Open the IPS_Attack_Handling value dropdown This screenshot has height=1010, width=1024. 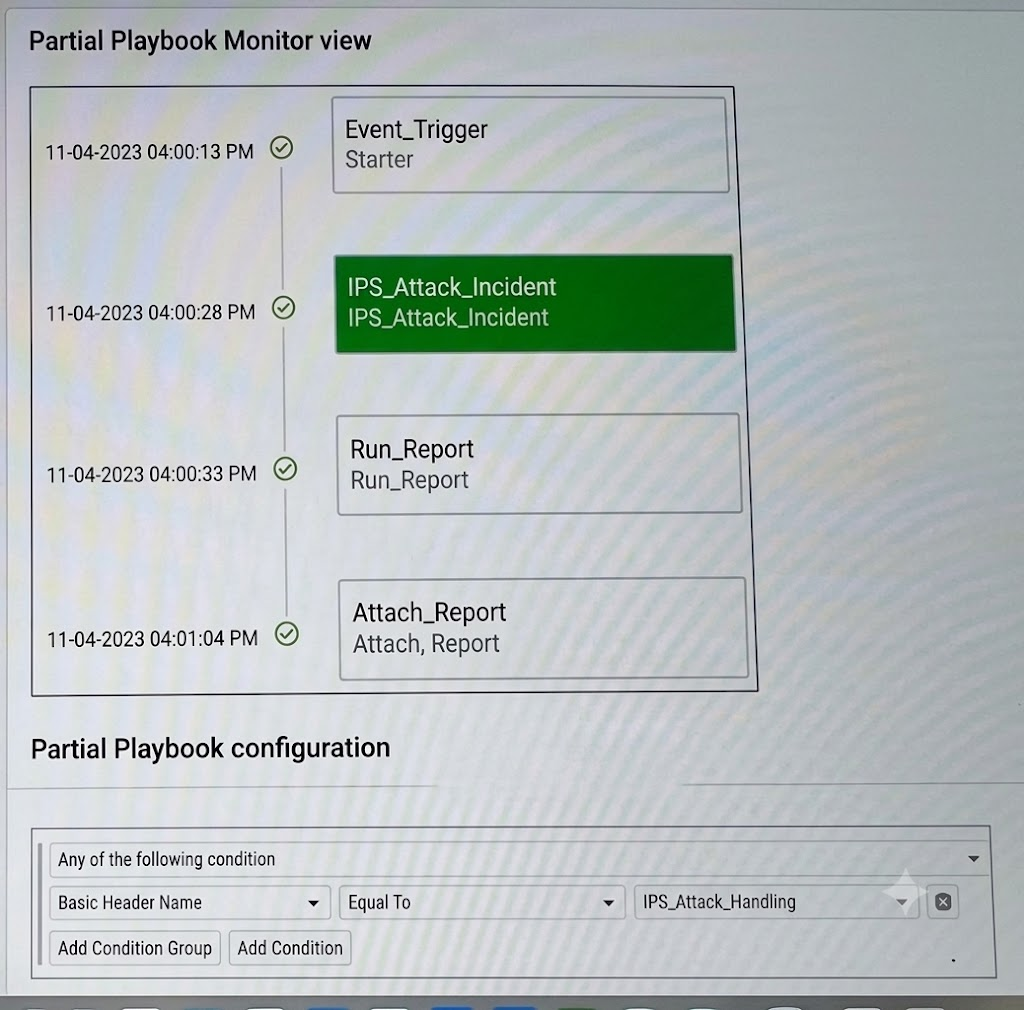pos(776,902)
